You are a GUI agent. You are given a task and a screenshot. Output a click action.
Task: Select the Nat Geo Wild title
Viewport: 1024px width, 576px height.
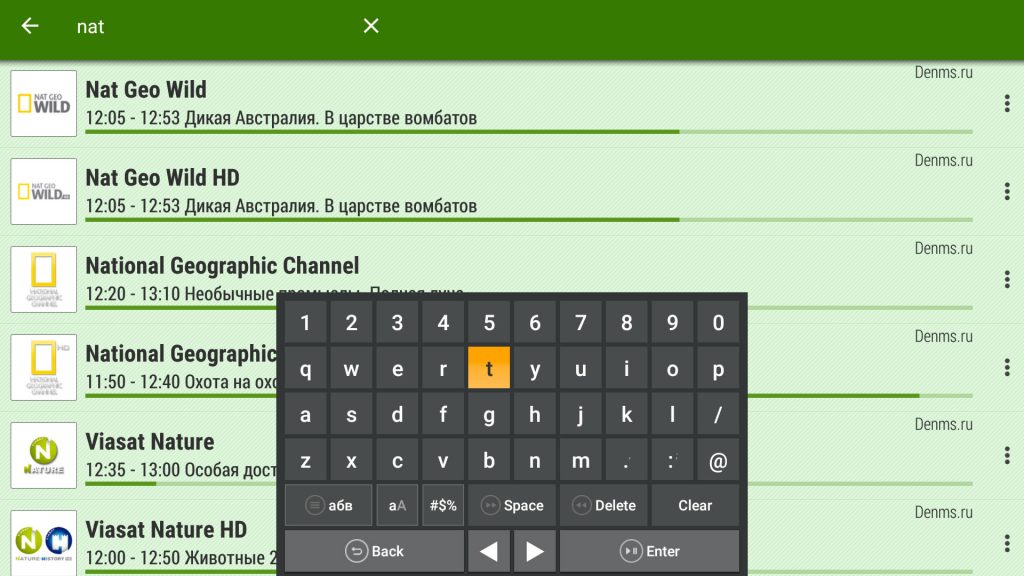pyautogui.click(x=146, y=89)
